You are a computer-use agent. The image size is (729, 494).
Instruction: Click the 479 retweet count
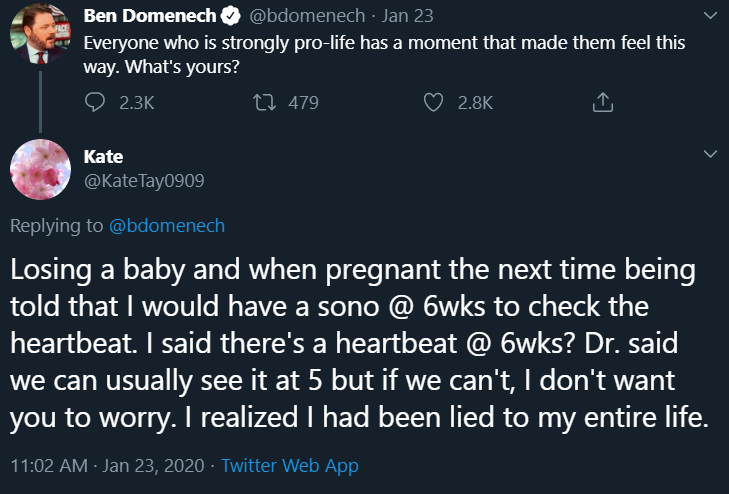[x=303, y=102]
